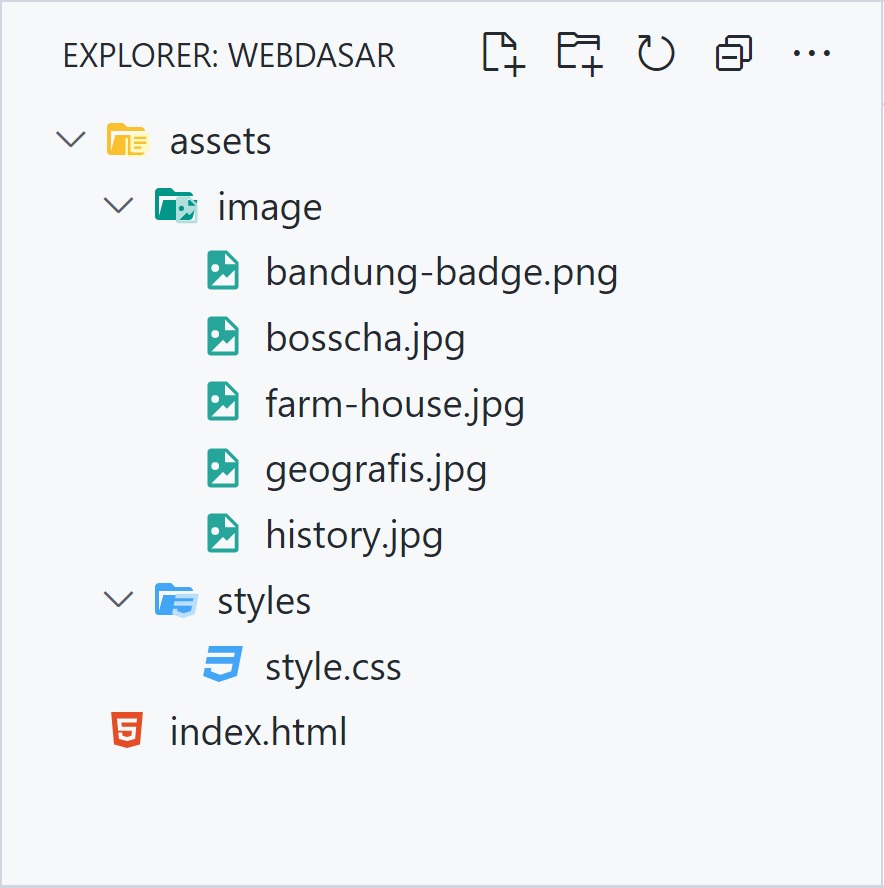Click the yellow assets folder icon
884x888 pixels.
127,140
